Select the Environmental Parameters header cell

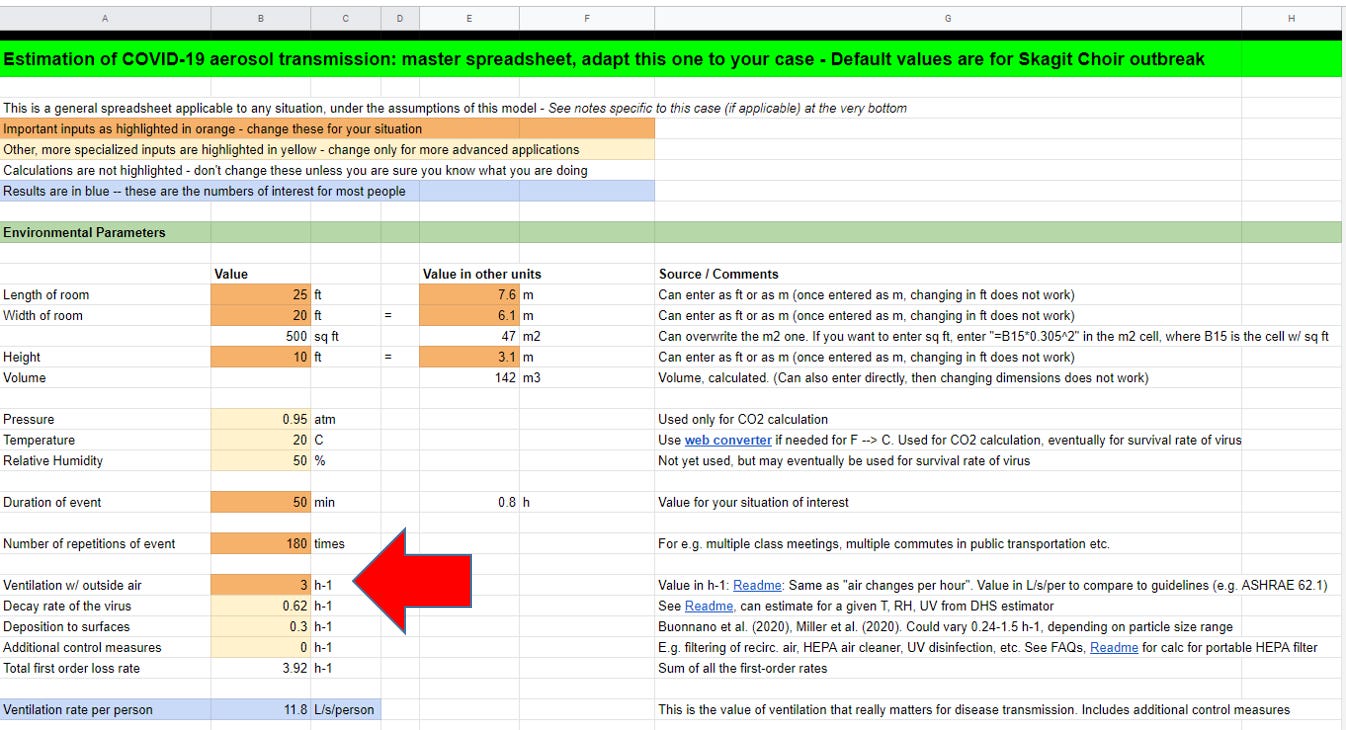pyautogui.click(x=105, y=232)
